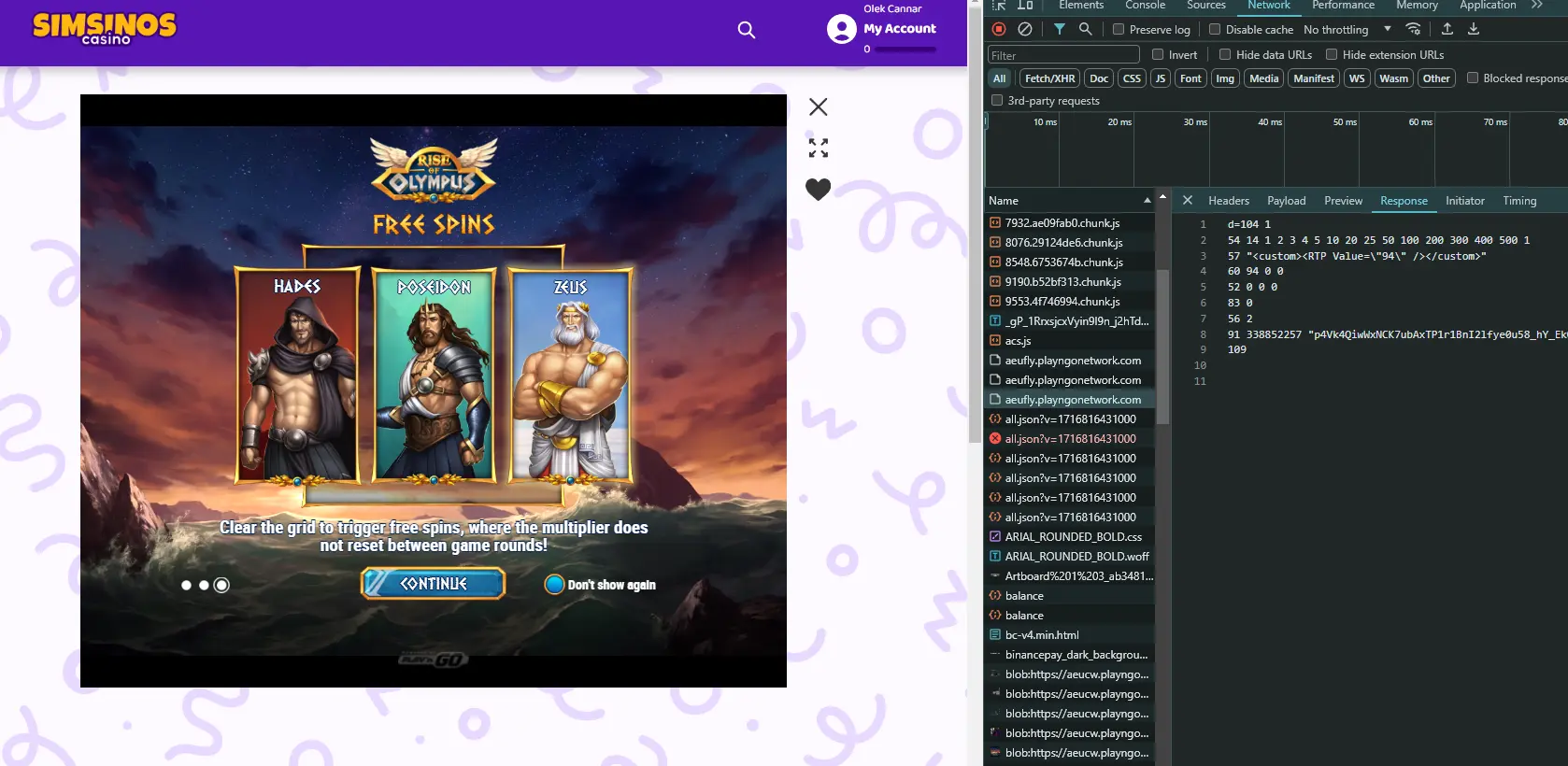
Task: Close the request details pane
Action: [x=1188, y=200]
